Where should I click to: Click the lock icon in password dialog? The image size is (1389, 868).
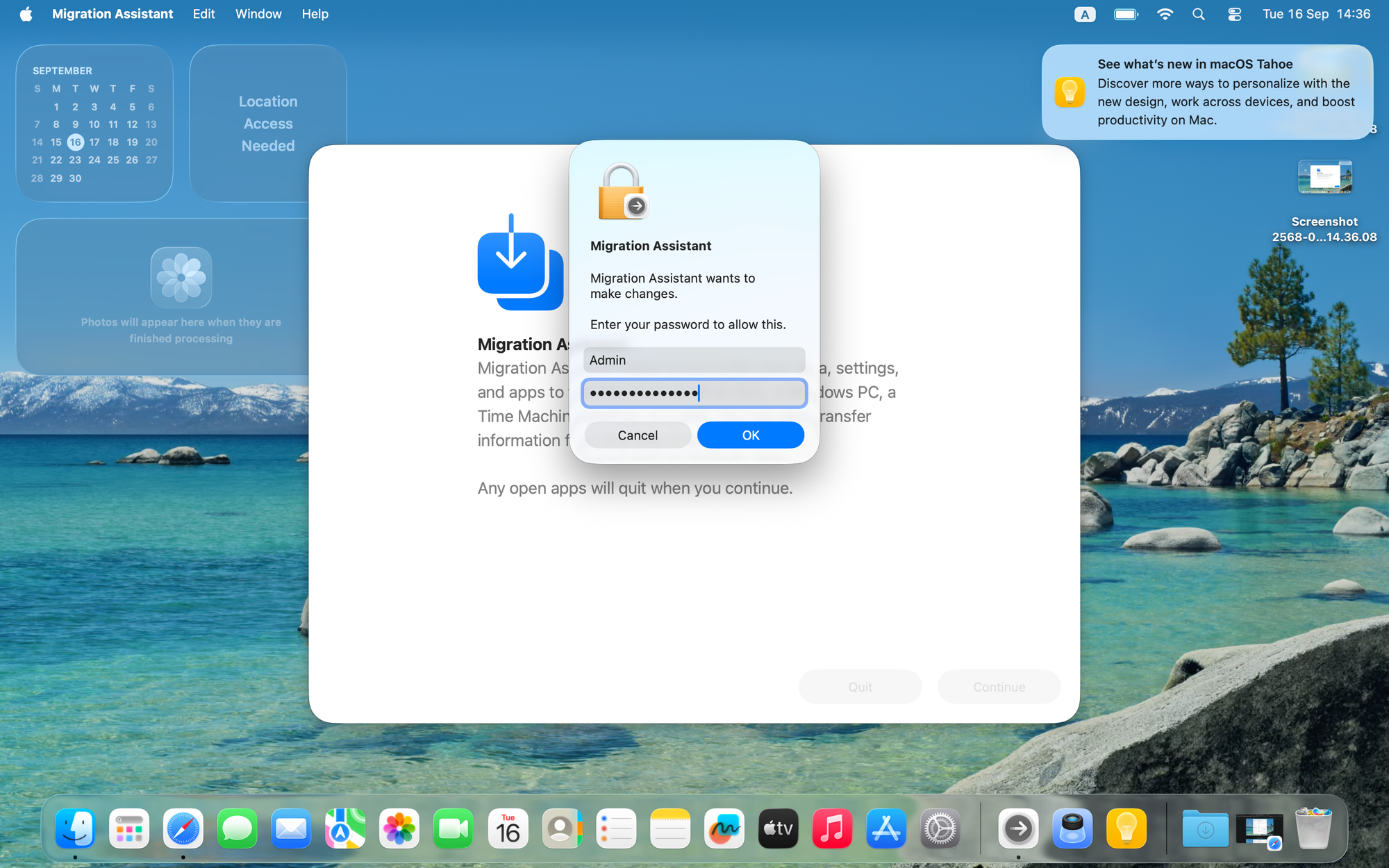(x=622, y=192)
